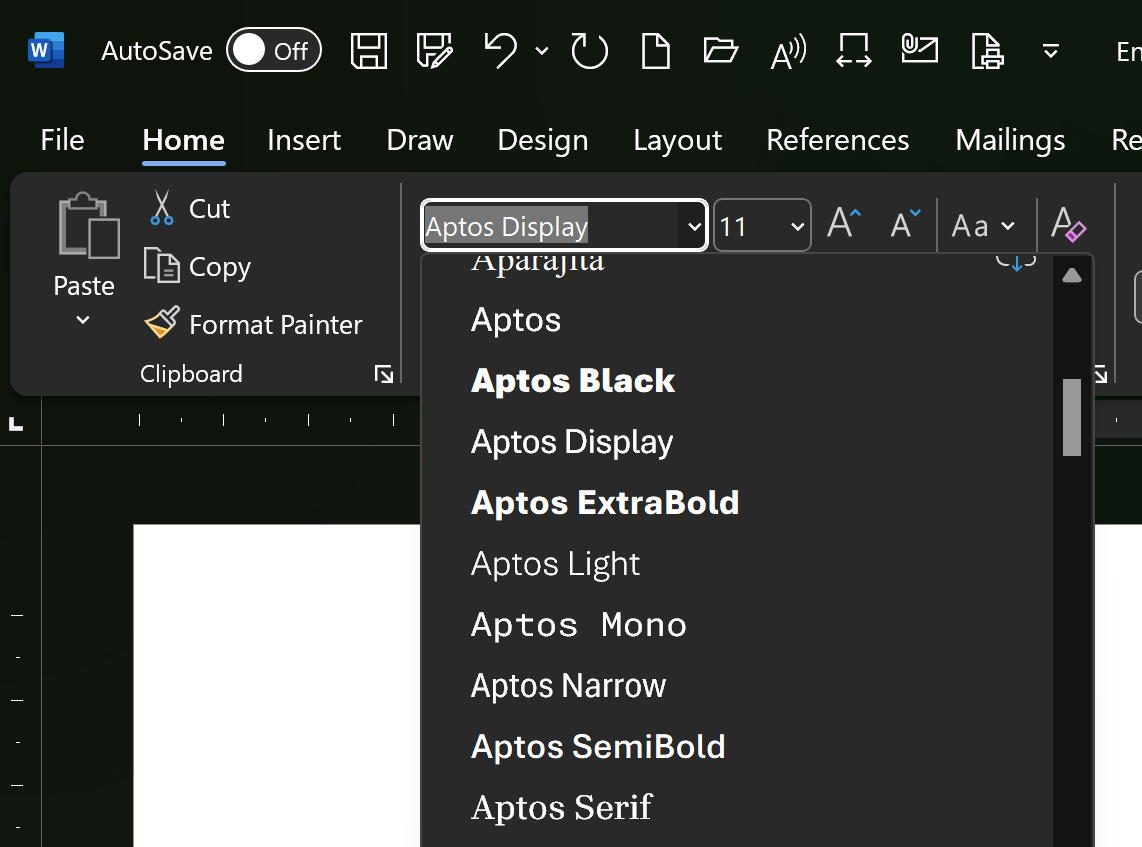
Task: Click the Read Aloud icon
Action: 788,51
